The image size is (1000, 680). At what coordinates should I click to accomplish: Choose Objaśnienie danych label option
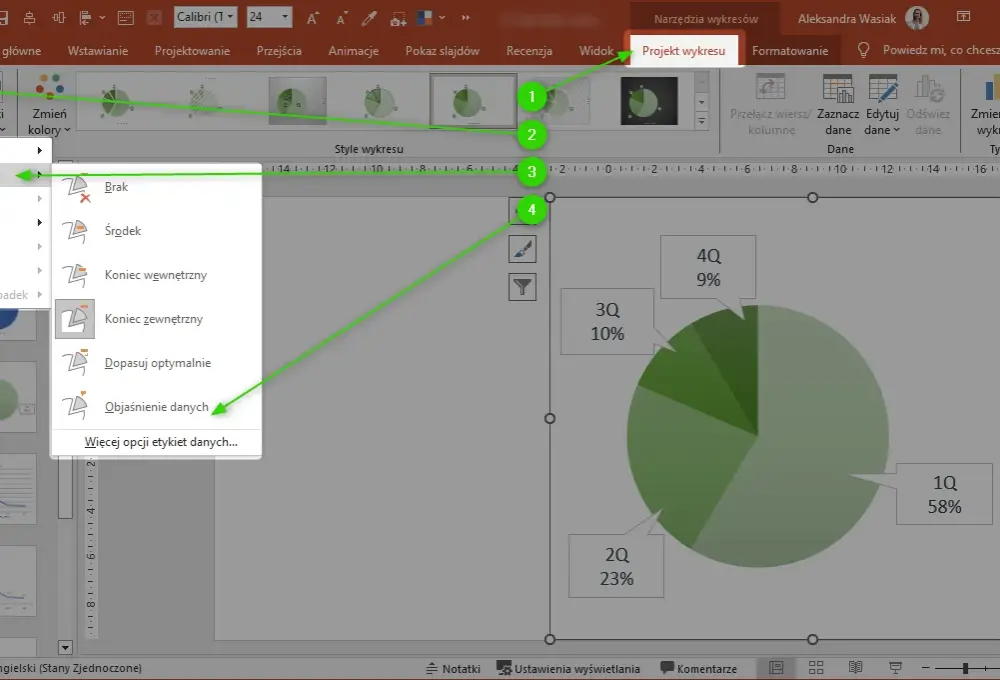coord(156,407)
